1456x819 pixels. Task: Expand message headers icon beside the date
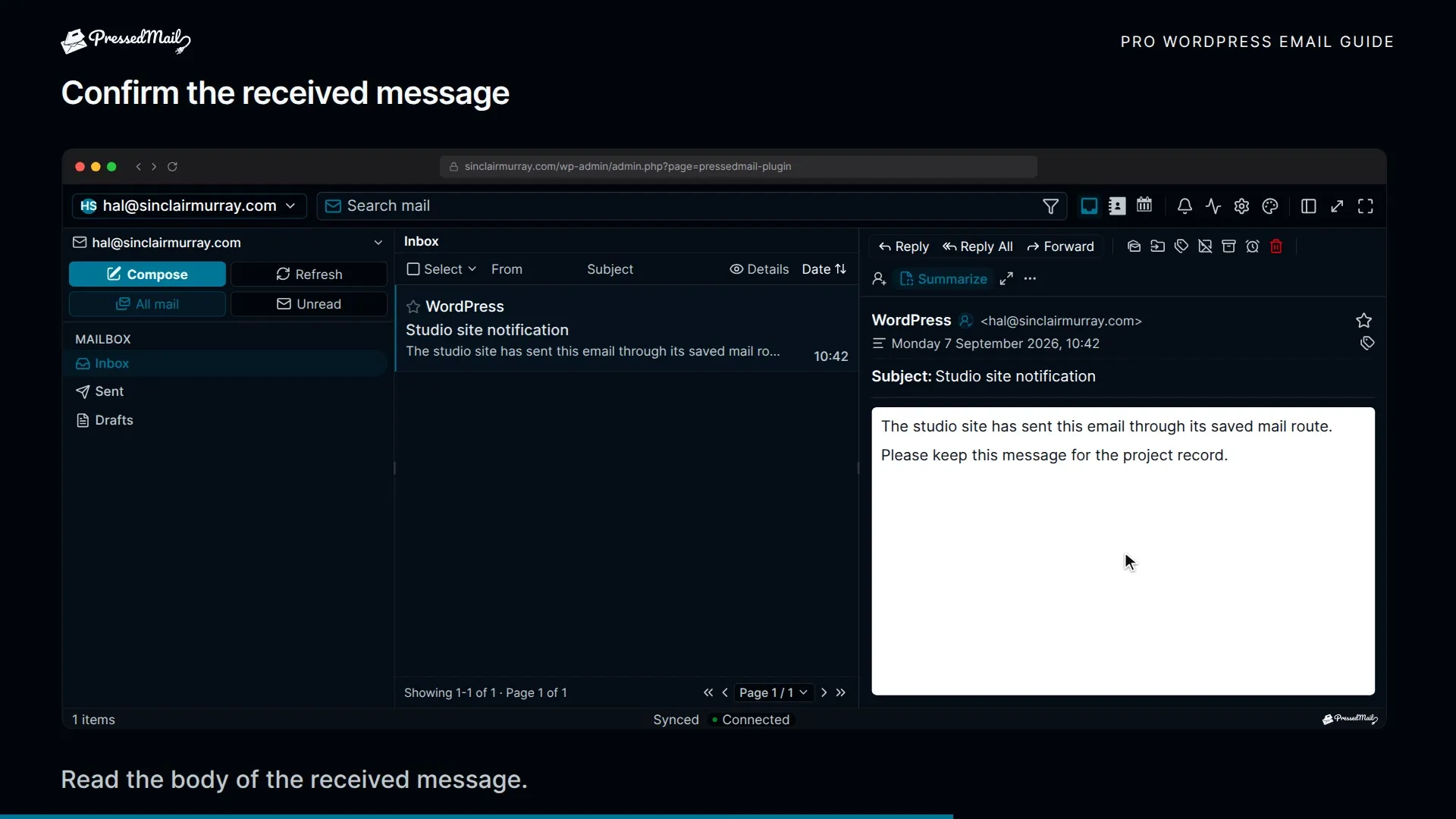(878, 344)
